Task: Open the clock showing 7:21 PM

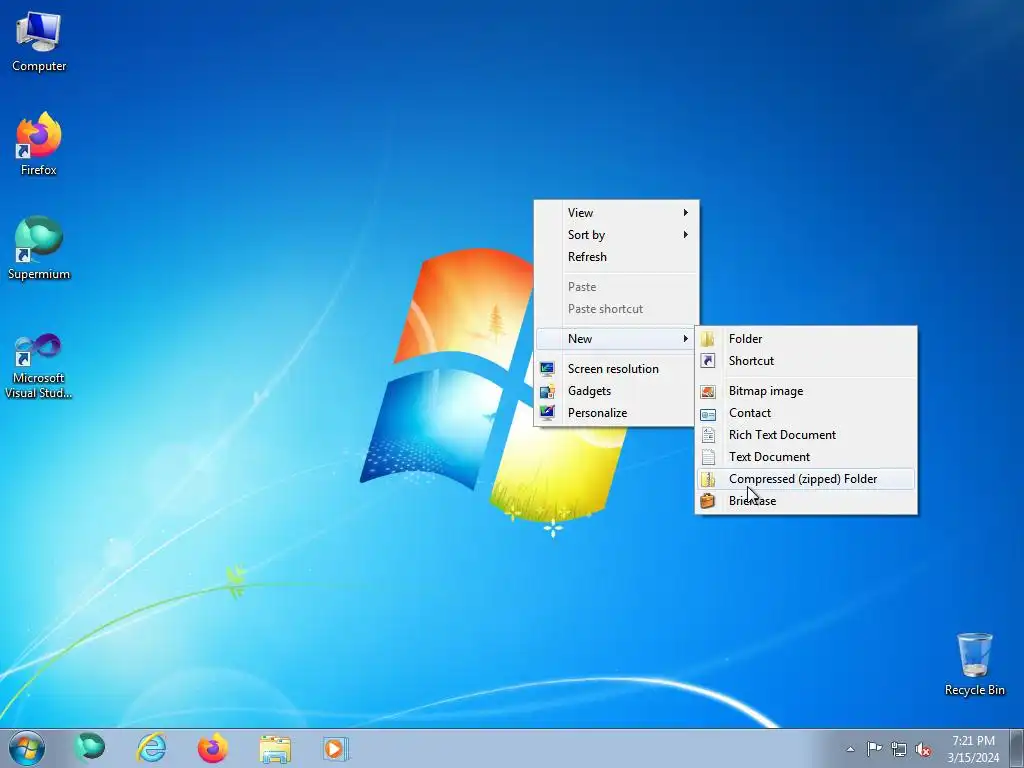Action: [x=973, y=749]
